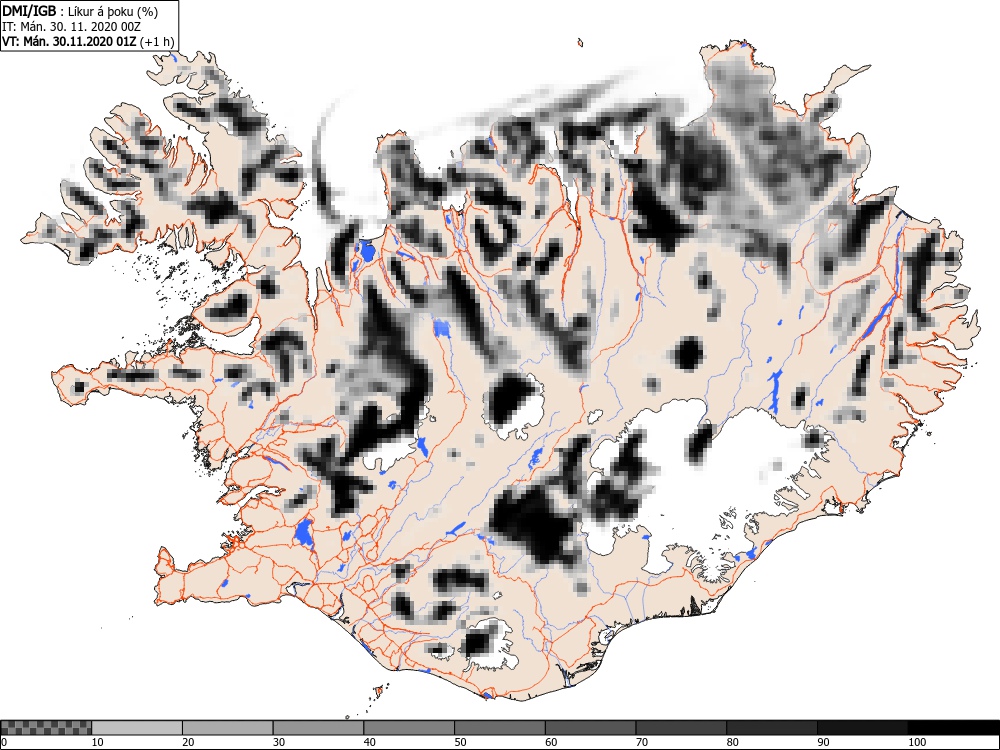Select the 80–90% near-black legend segment
The width and height of the screenshot is (1000, 750).
[x=771, y=728]
